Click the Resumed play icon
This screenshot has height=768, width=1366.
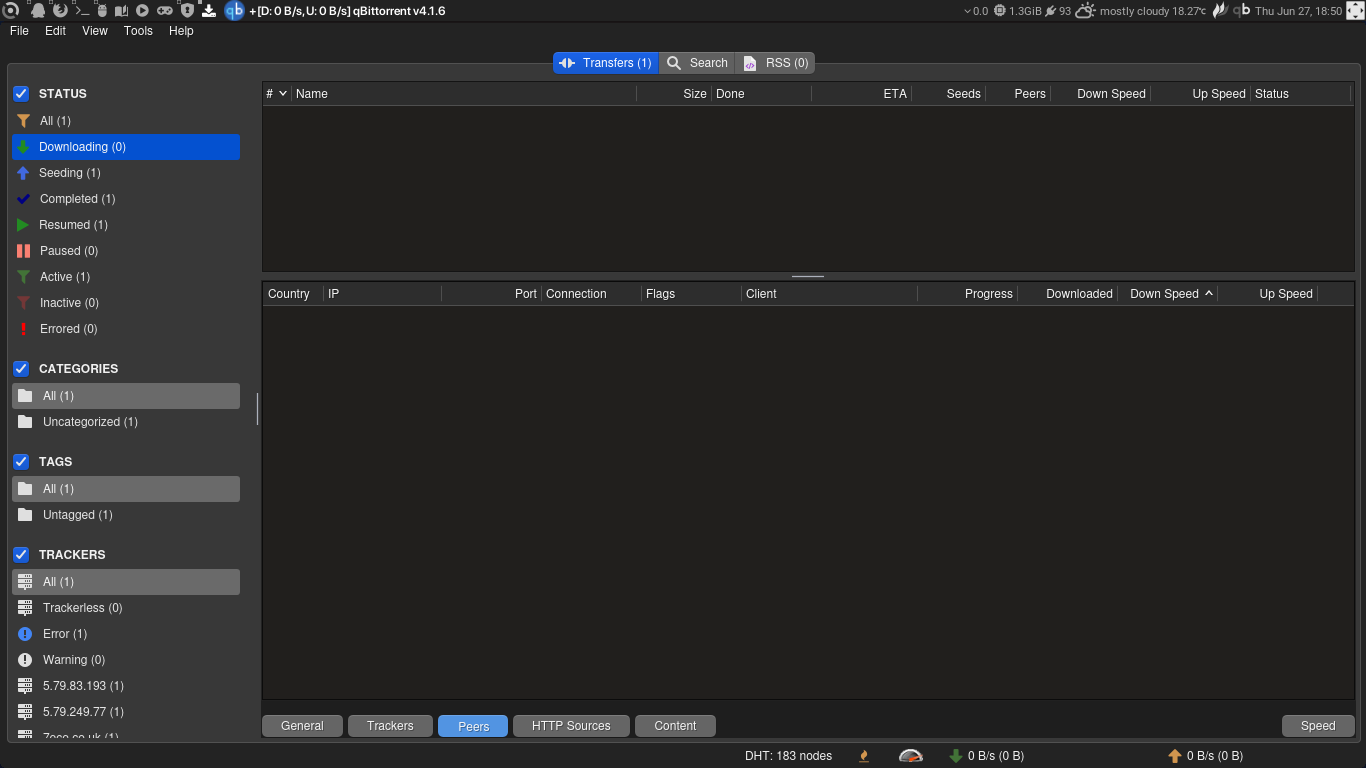pyautogui.click(x=24, y=225)
